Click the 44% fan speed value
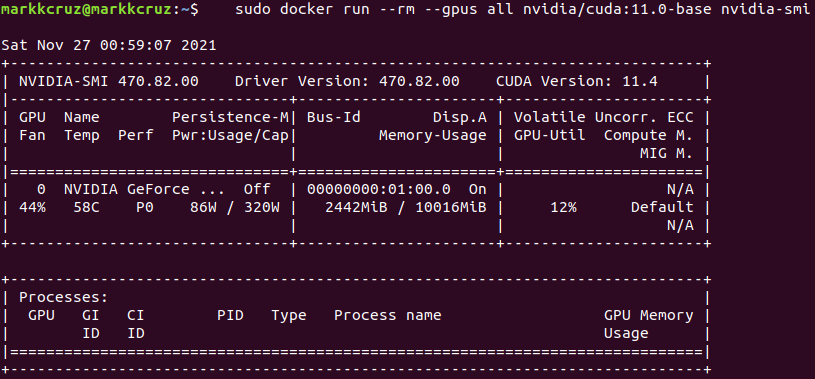815x379 pixels. tap(33, 207)
